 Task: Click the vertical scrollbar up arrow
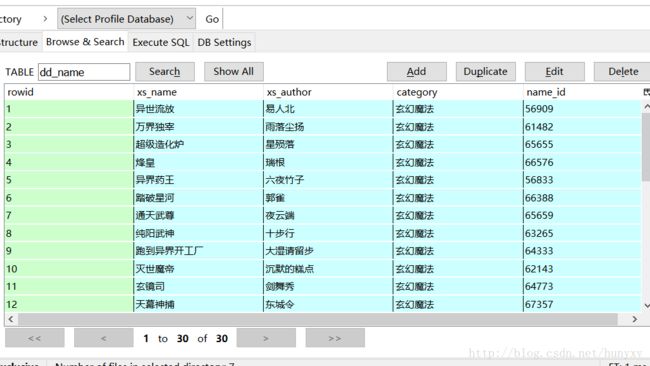coord(646,107)
